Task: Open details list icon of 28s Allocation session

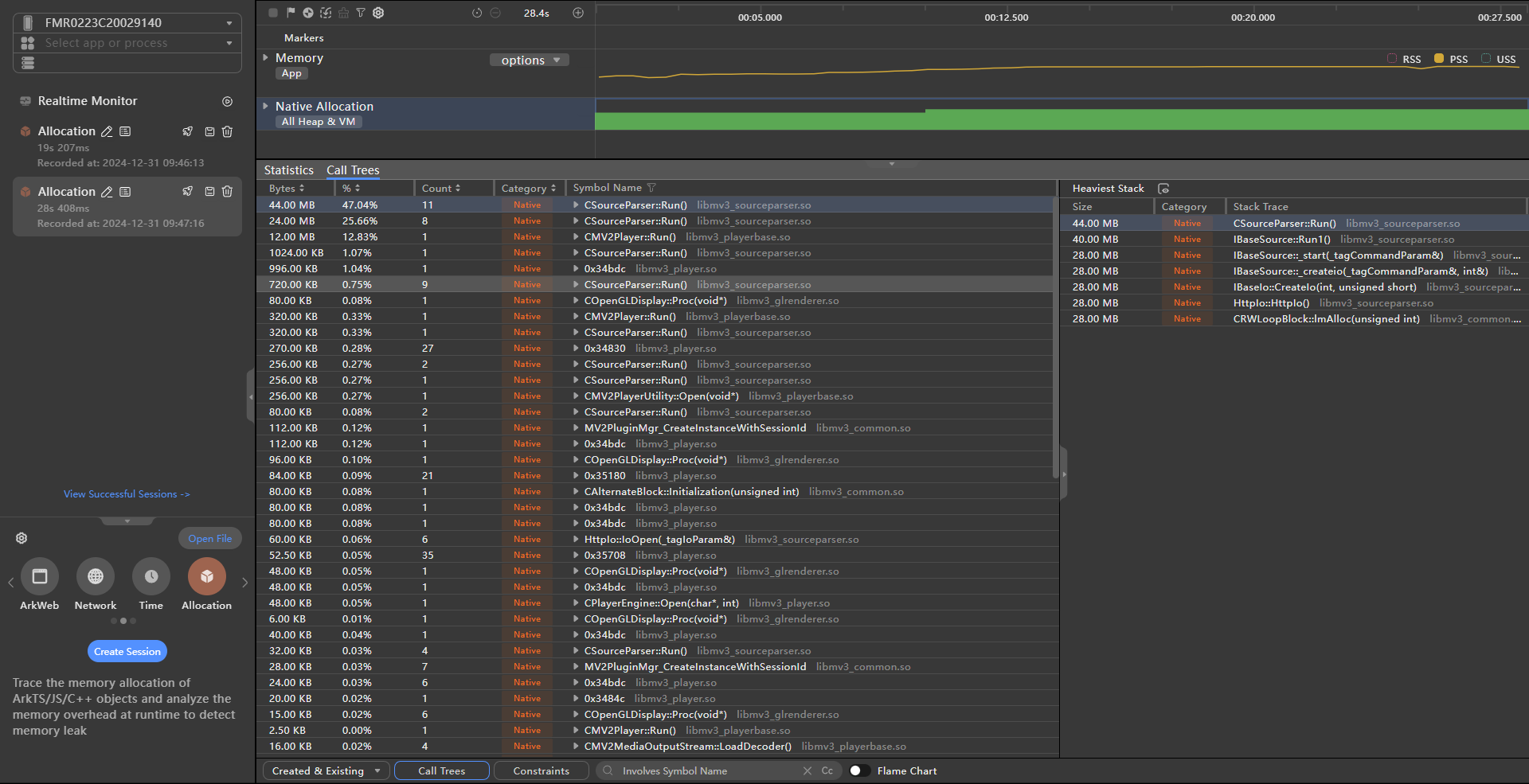Action: [x=125, y=192]
